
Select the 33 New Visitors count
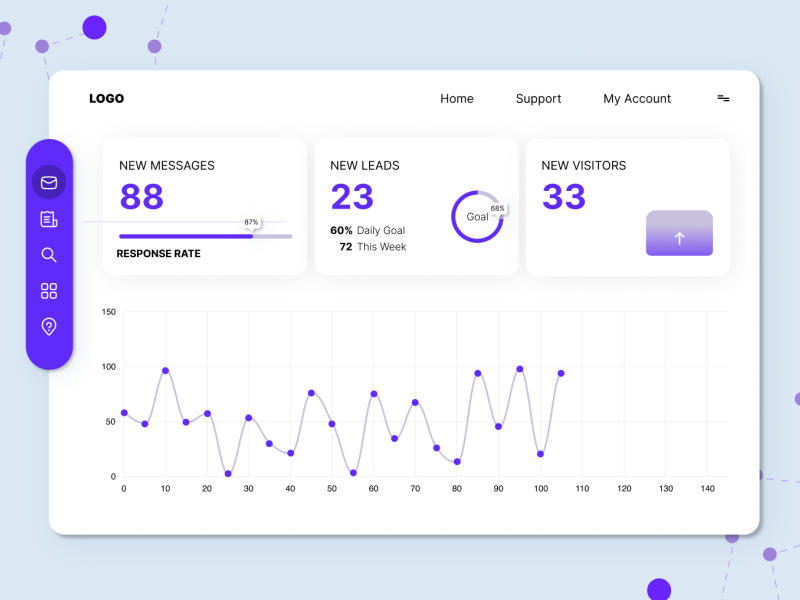564,197
